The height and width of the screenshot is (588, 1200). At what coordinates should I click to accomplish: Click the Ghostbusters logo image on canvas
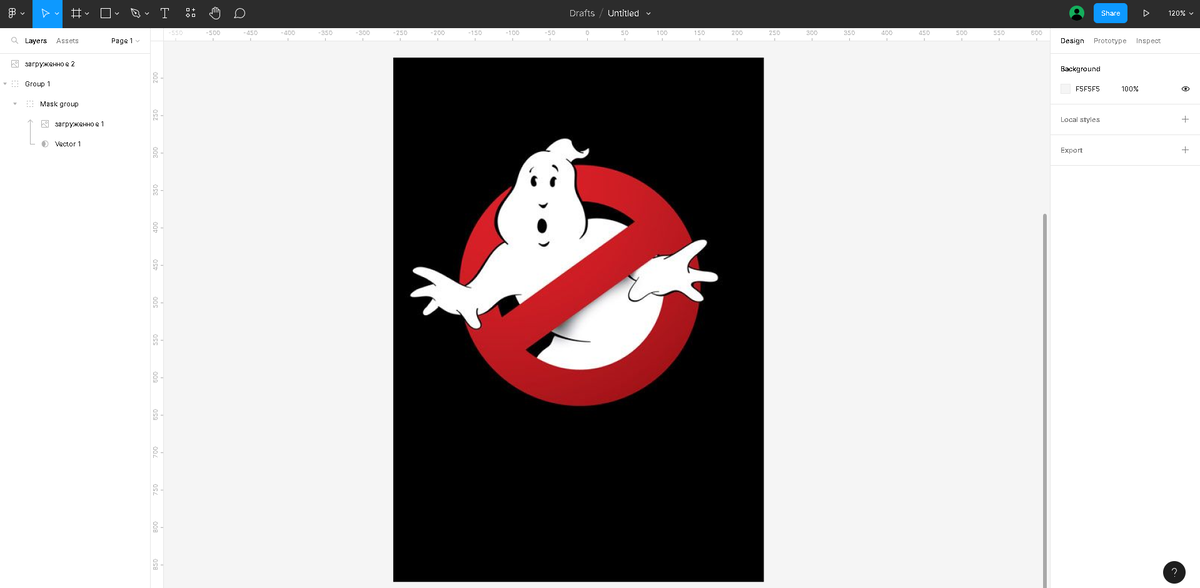coord(578,319)
